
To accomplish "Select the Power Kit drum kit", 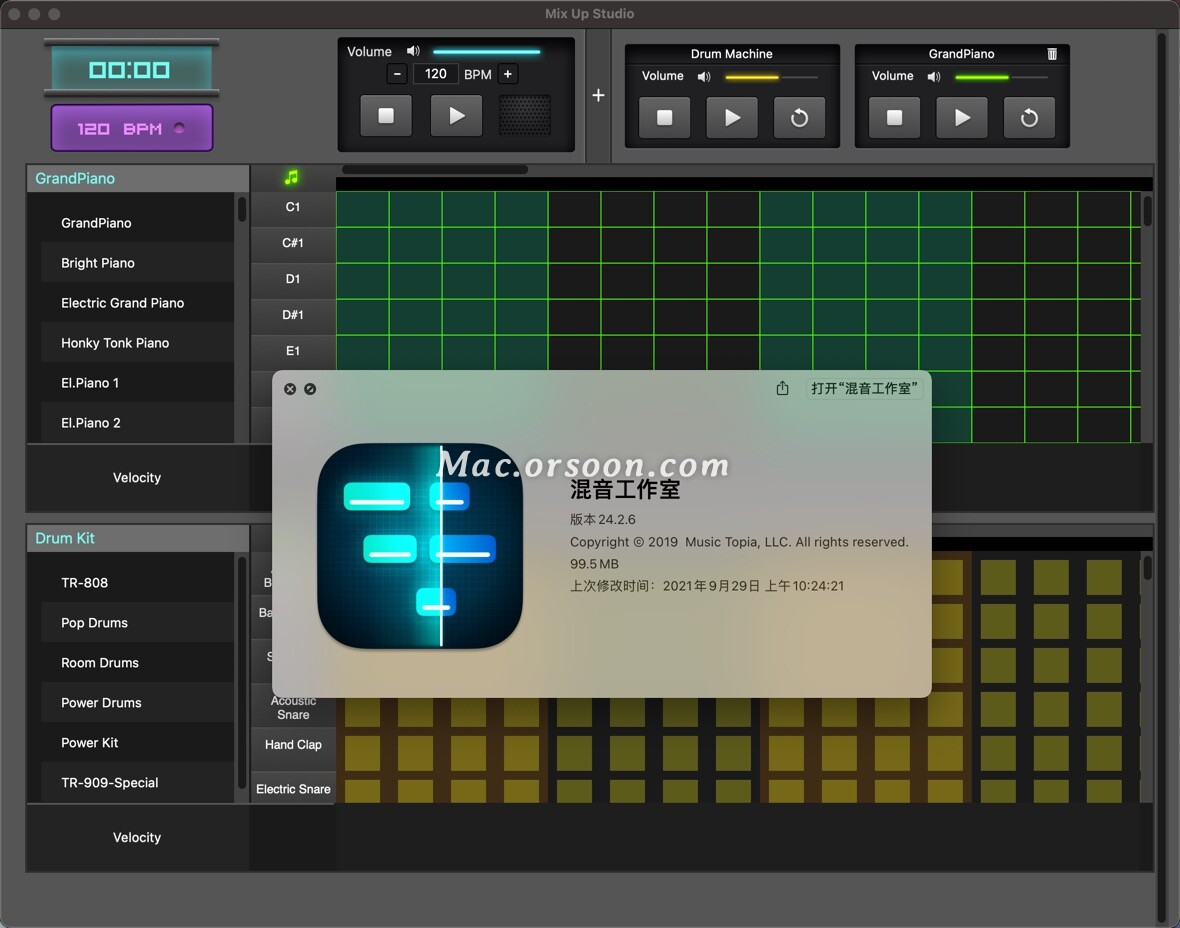I will (x=137, y=742).
